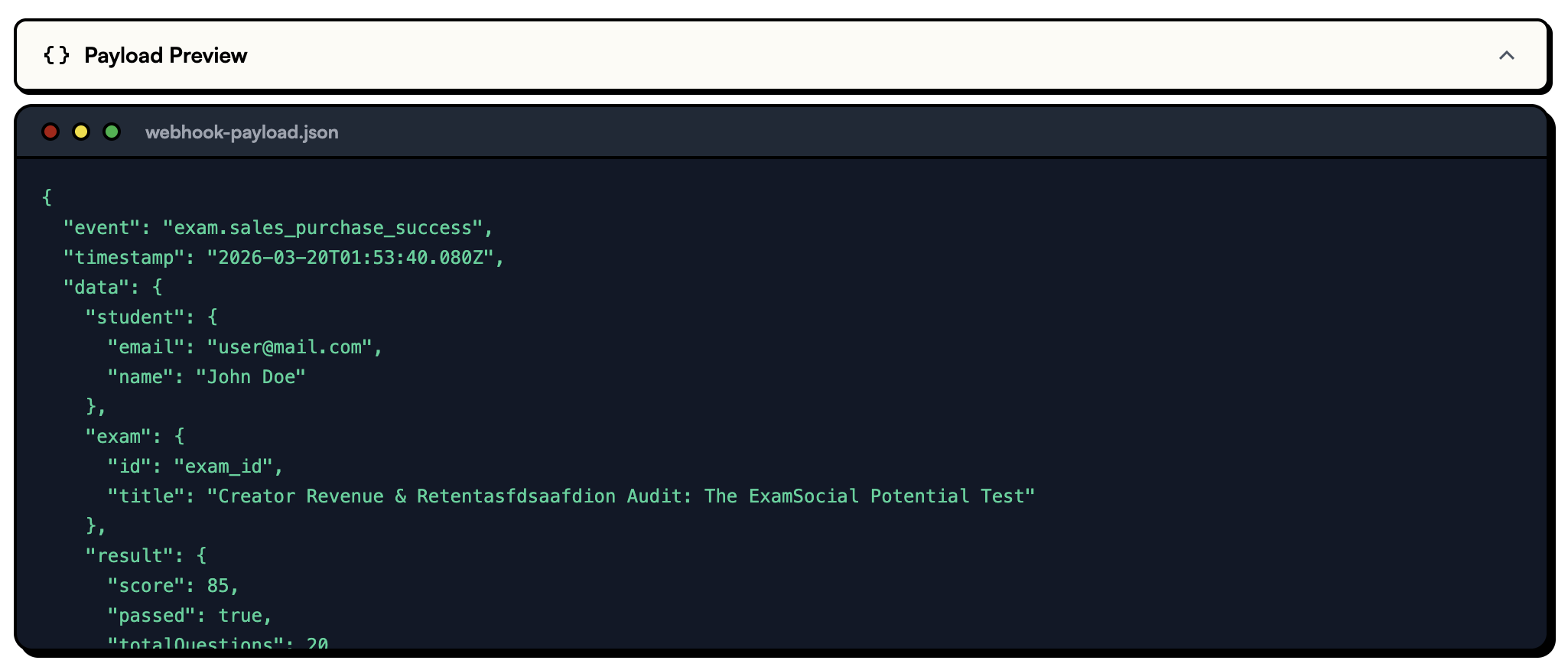The width and height of the screenshot is (1568, 670).
Task: Click the "exam" object key
Action: coord(118,437)
